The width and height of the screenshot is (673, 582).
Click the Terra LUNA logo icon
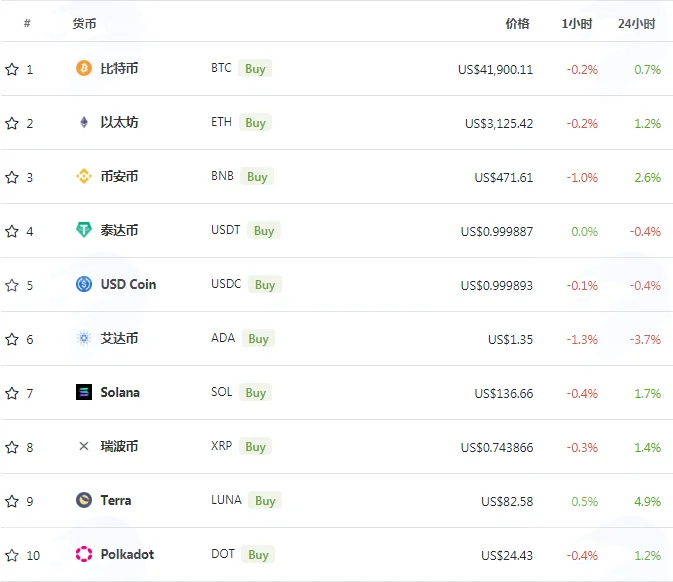click(x=84, y=500)
